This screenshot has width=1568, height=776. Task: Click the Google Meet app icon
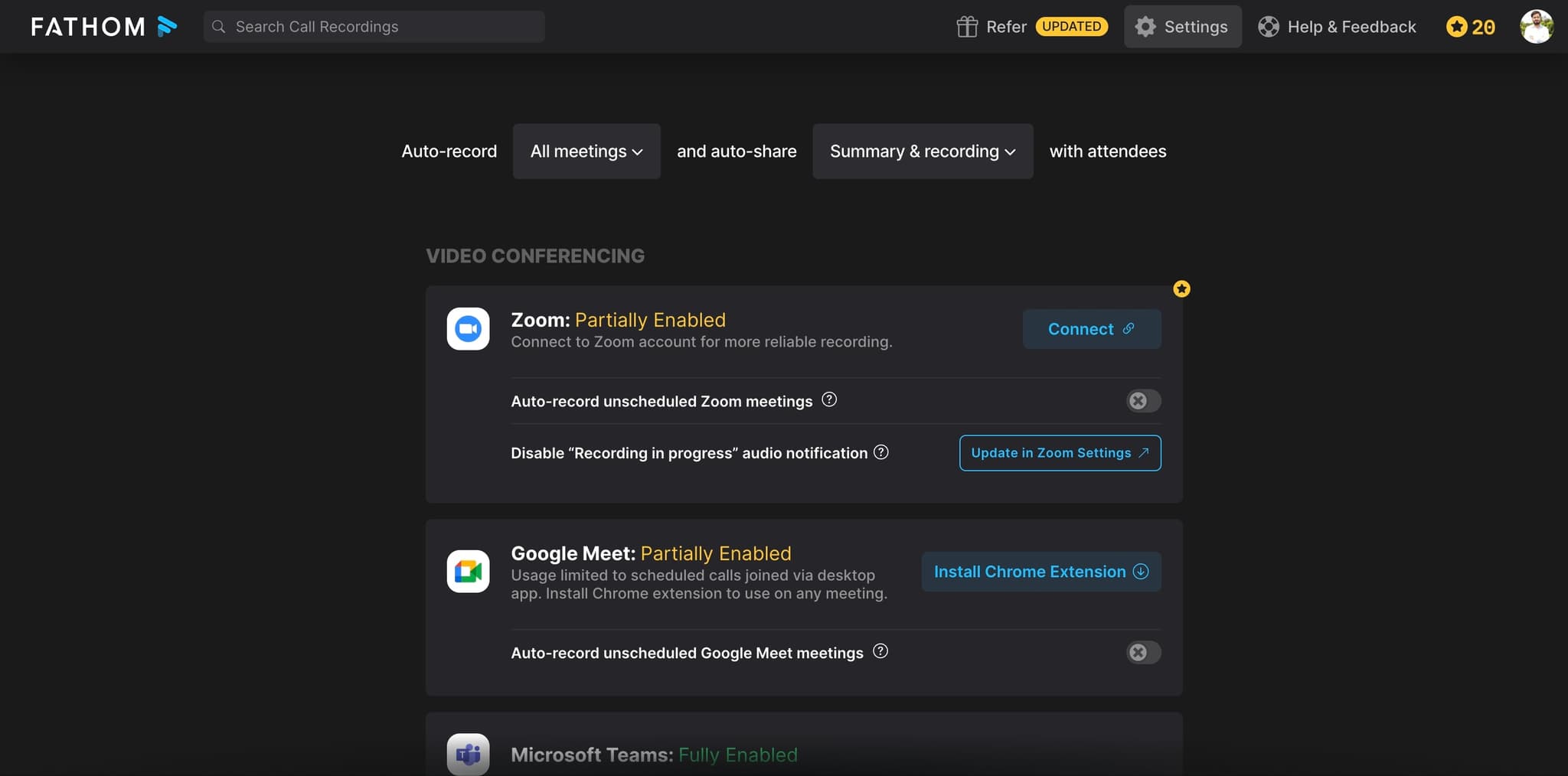[x=468, y=571]
